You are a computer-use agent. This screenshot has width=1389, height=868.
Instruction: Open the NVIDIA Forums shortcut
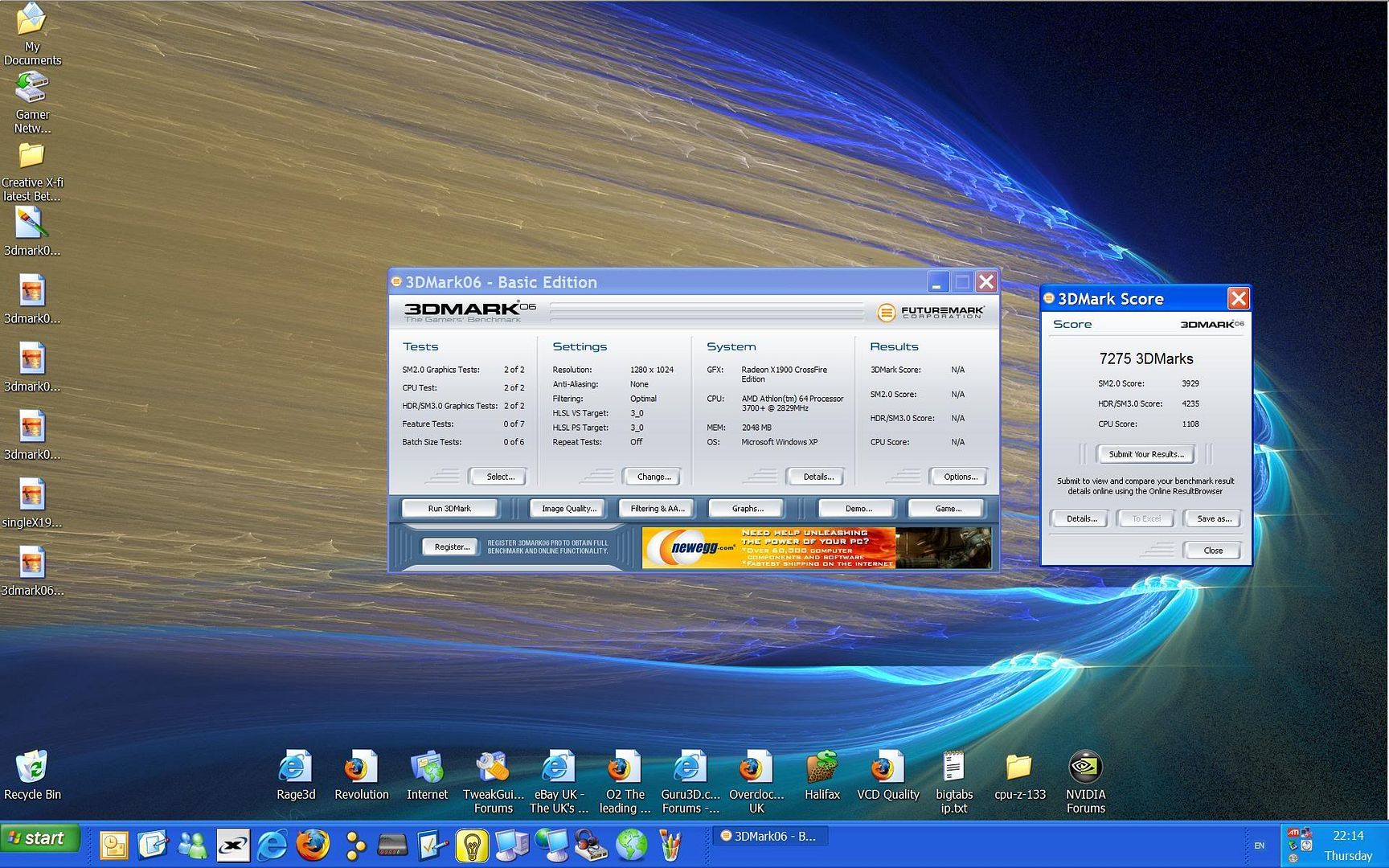pyautogui.click(x=1085, y=782)
